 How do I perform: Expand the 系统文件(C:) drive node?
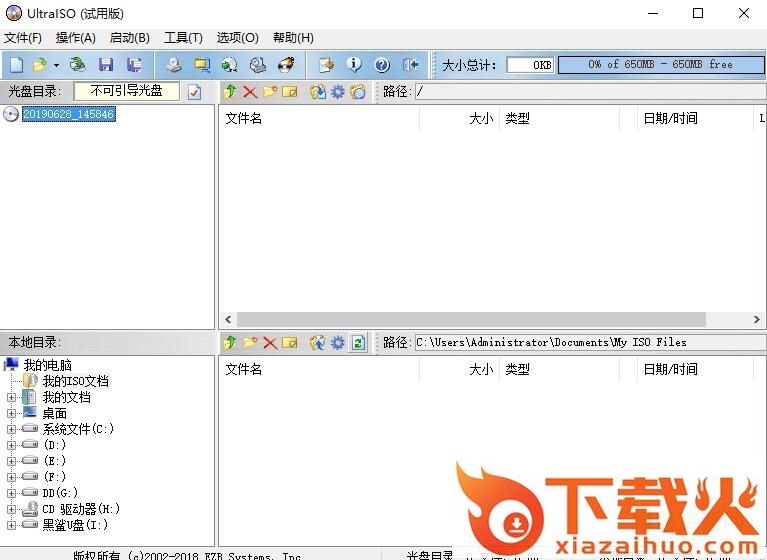pos(12,429)
